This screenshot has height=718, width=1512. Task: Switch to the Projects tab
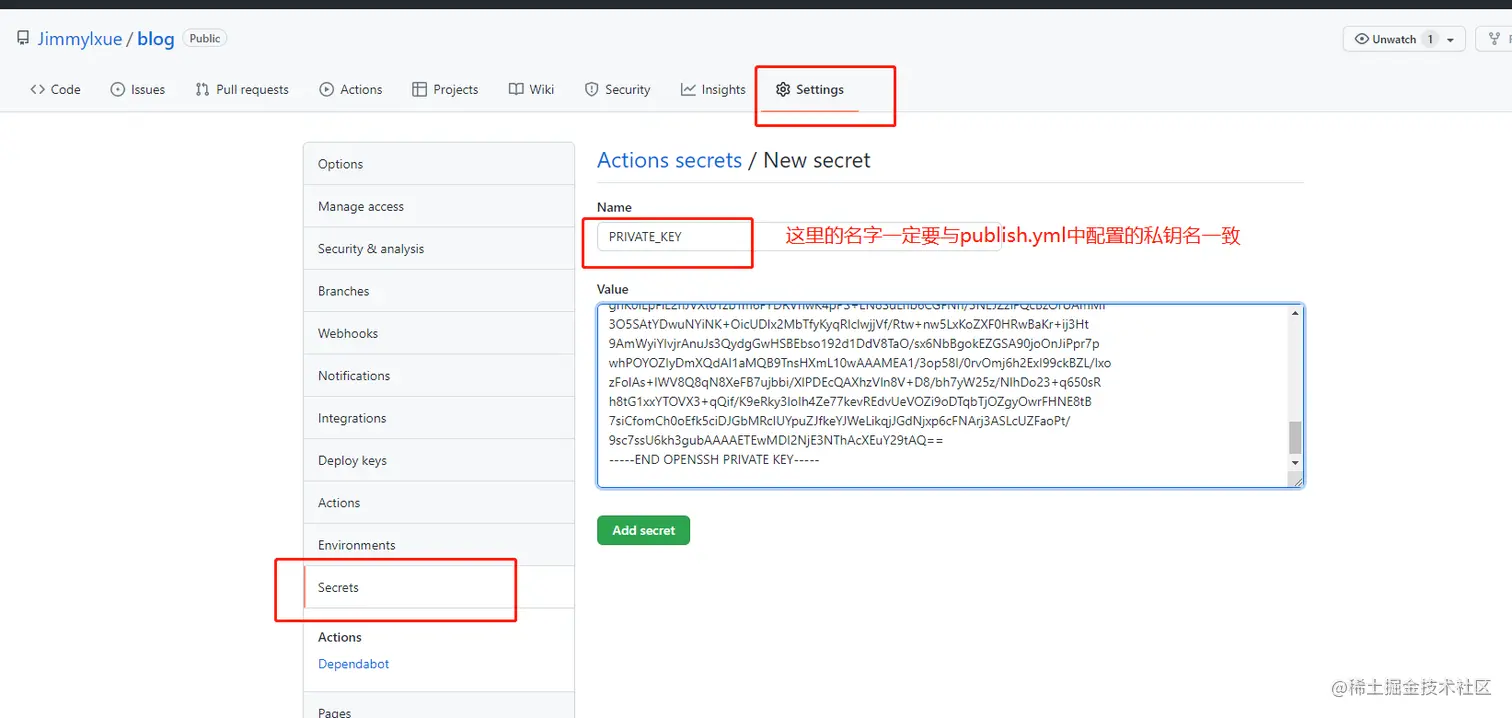445,89
